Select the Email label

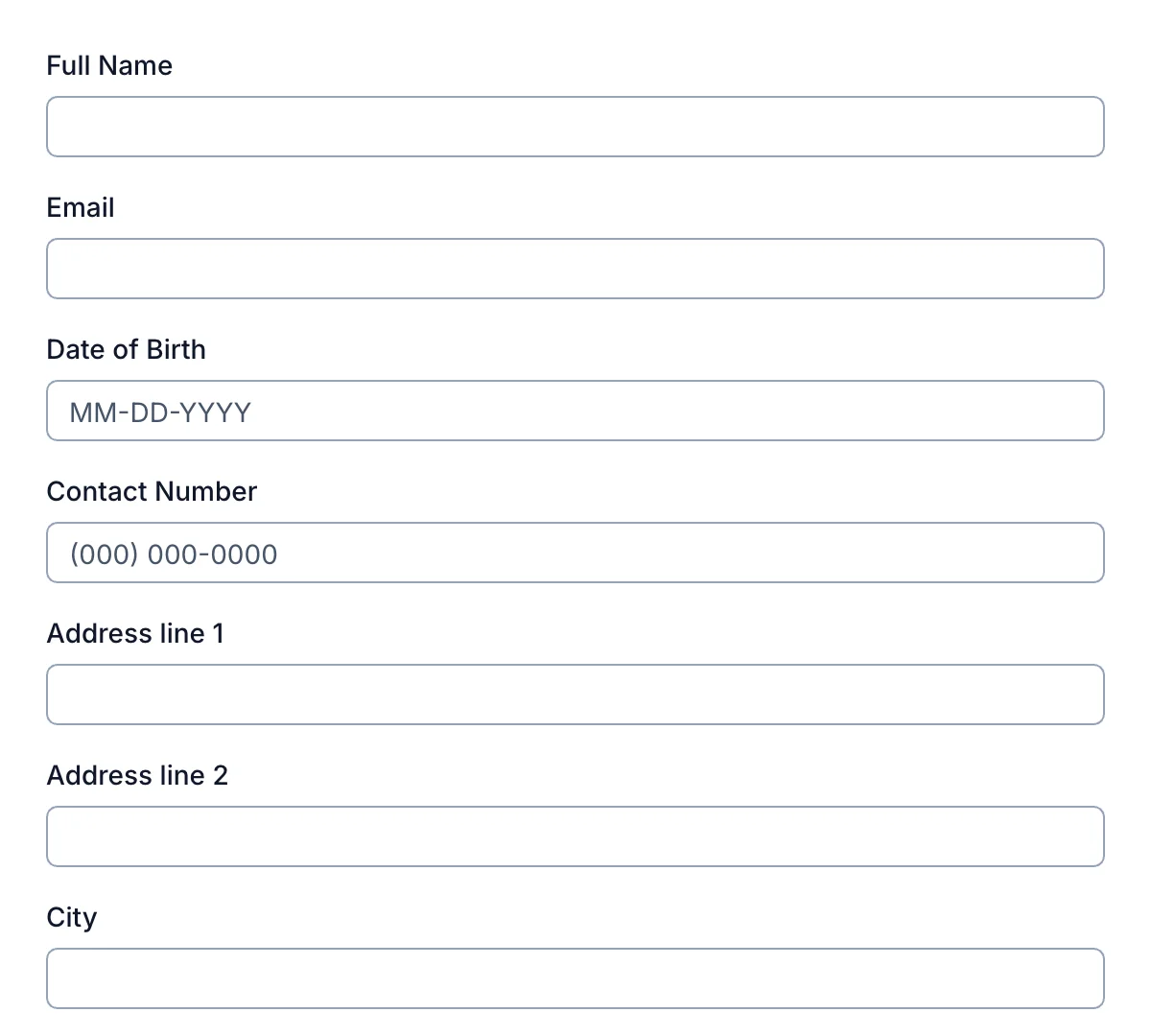[80, 207]
